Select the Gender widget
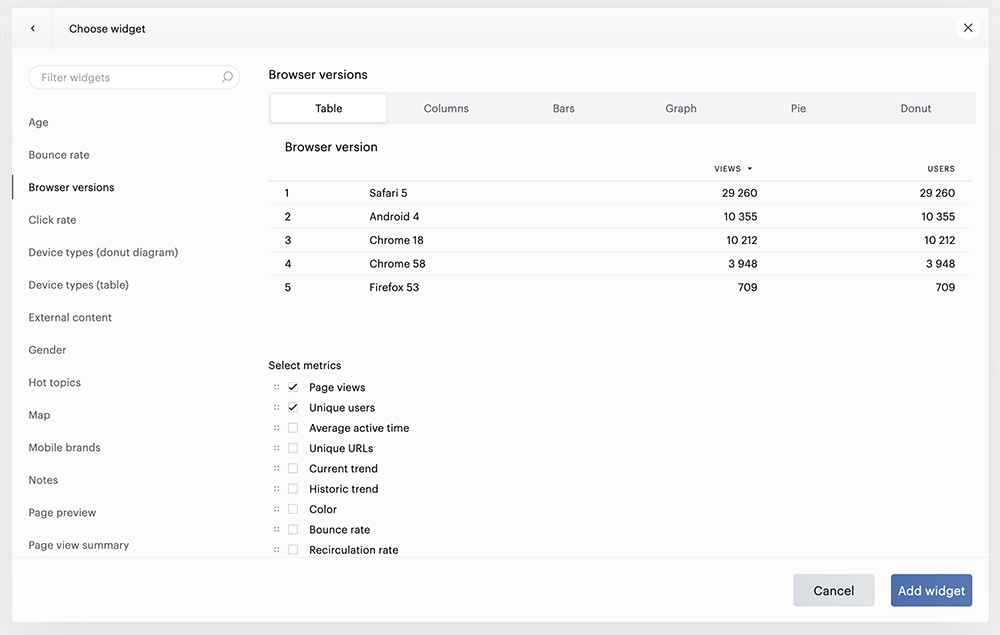 pyautogui.click(x=47, y=350)
